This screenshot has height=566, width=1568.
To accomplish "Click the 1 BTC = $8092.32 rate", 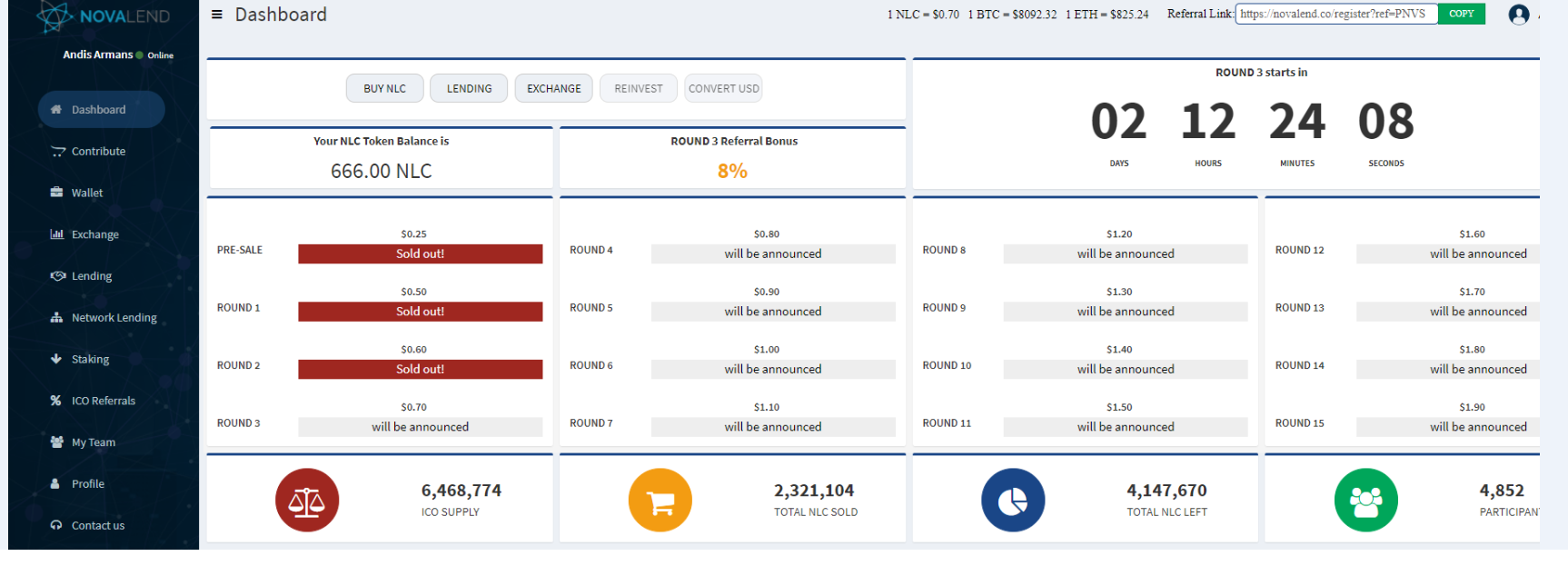I will pos(1012,15).
